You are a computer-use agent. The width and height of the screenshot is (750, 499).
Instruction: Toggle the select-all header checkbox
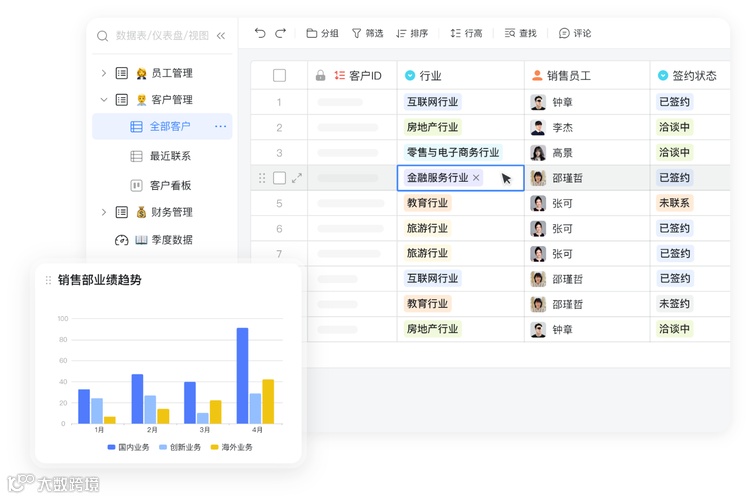(x=279, y=76)
